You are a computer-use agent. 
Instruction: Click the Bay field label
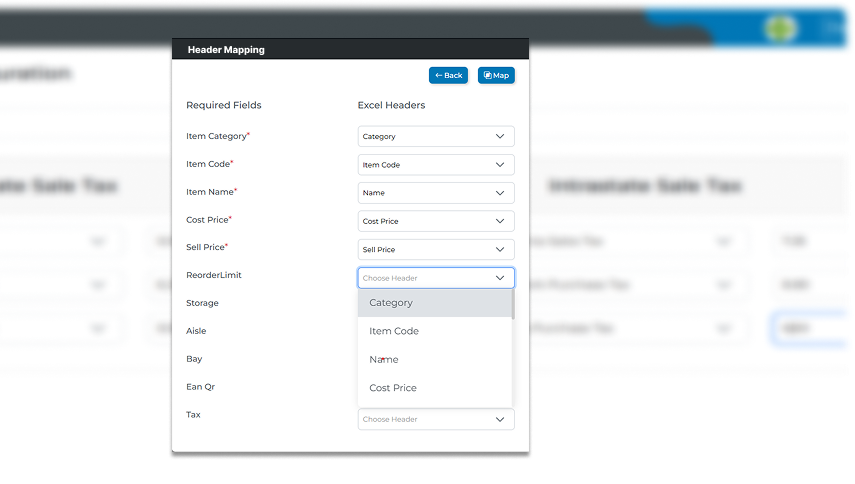coord(194,359)
